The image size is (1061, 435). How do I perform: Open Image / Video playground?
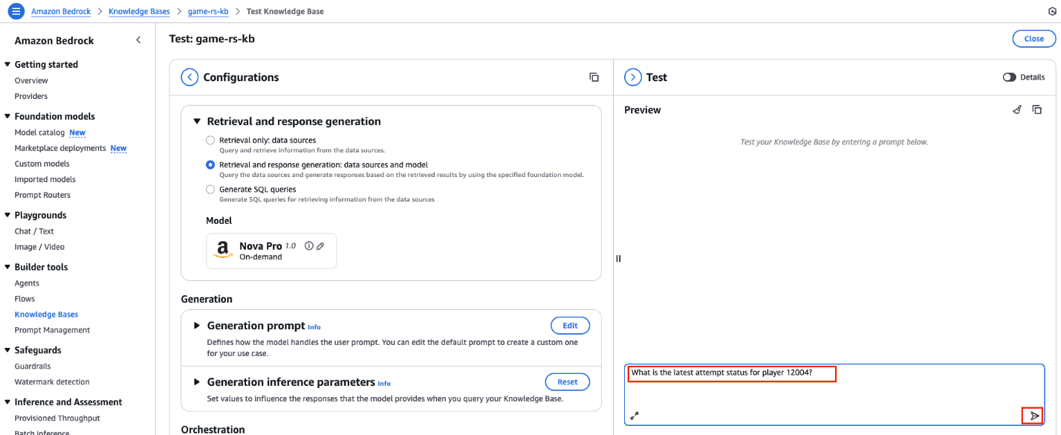point(39,247)
